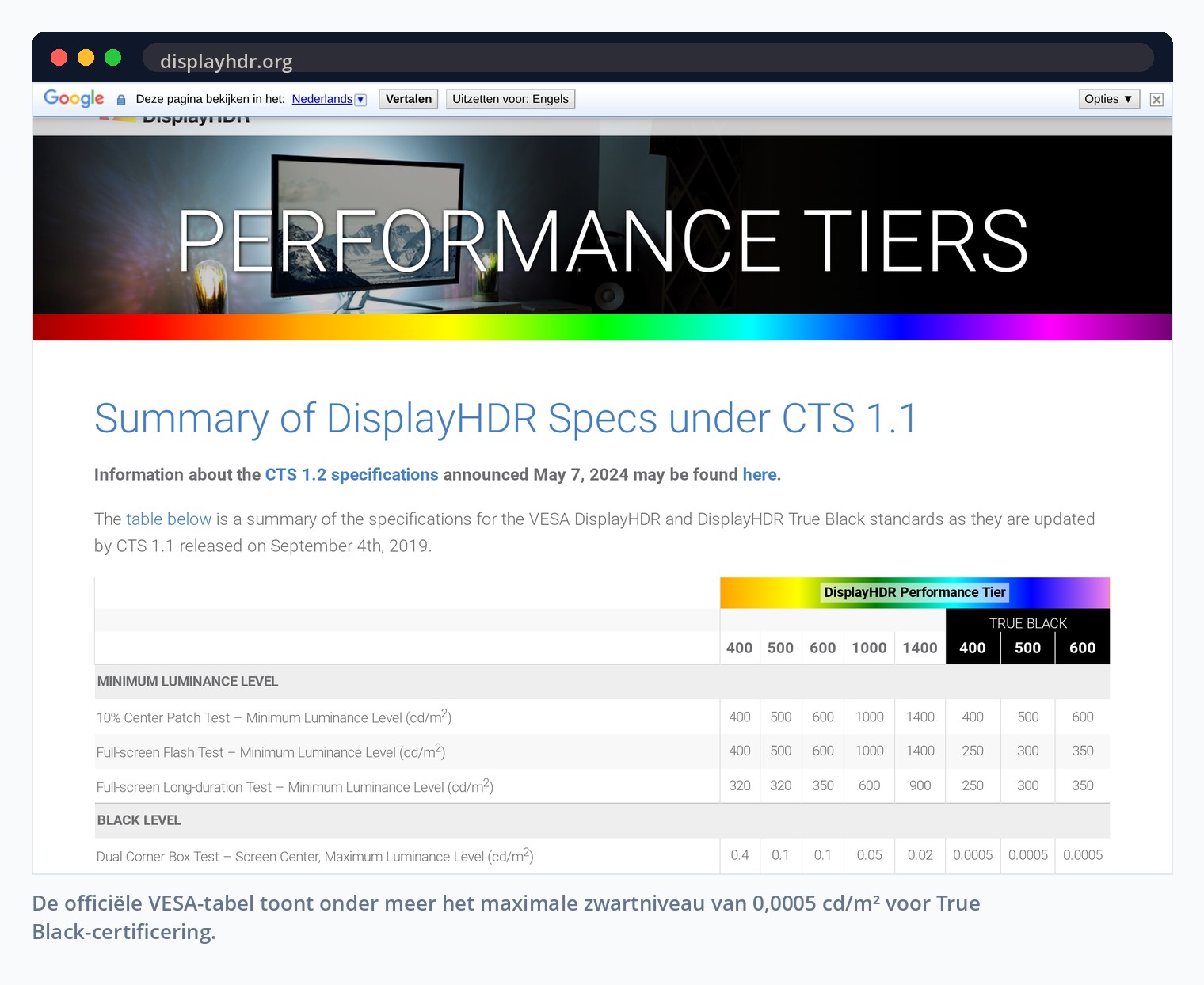The height and width of the screenshot is (985, 1204).
Task: Open the CTS 1.2 specifications link
Action: point(352,474)
